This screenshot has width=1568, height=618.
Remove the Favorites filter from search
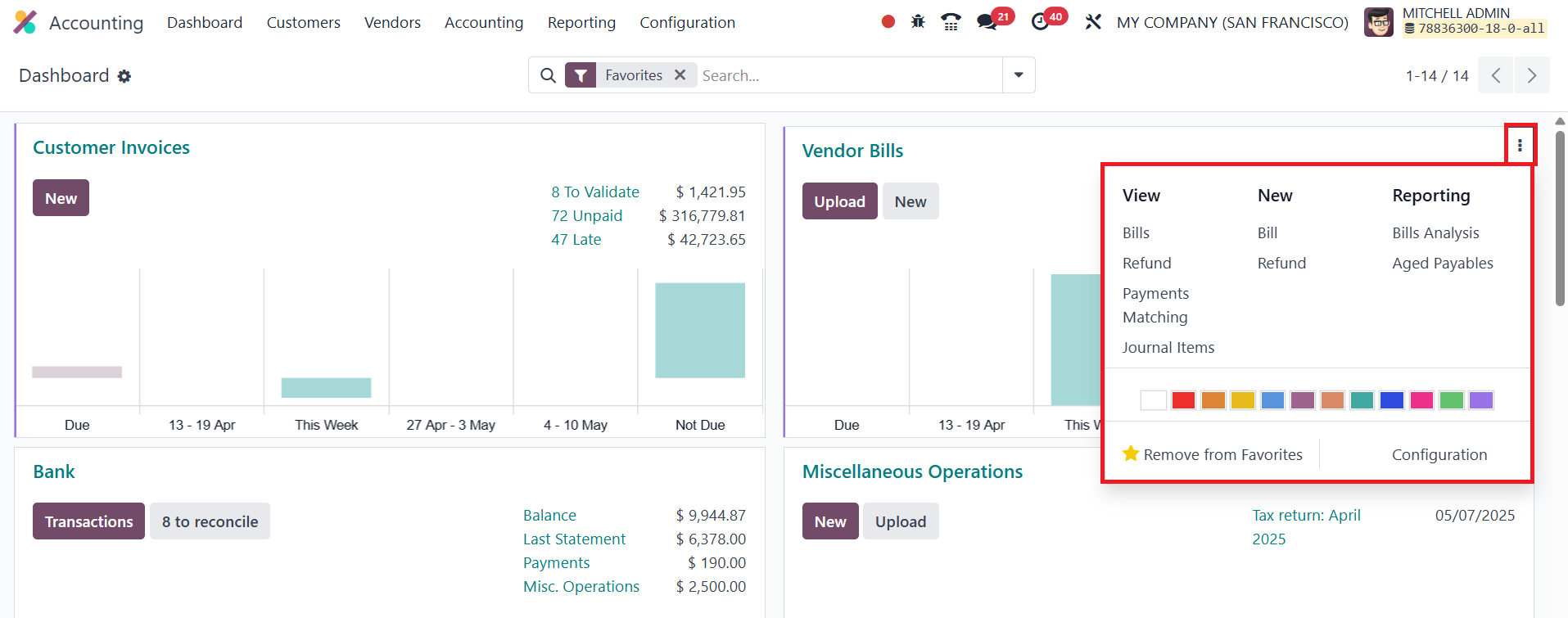click(680, 75)
